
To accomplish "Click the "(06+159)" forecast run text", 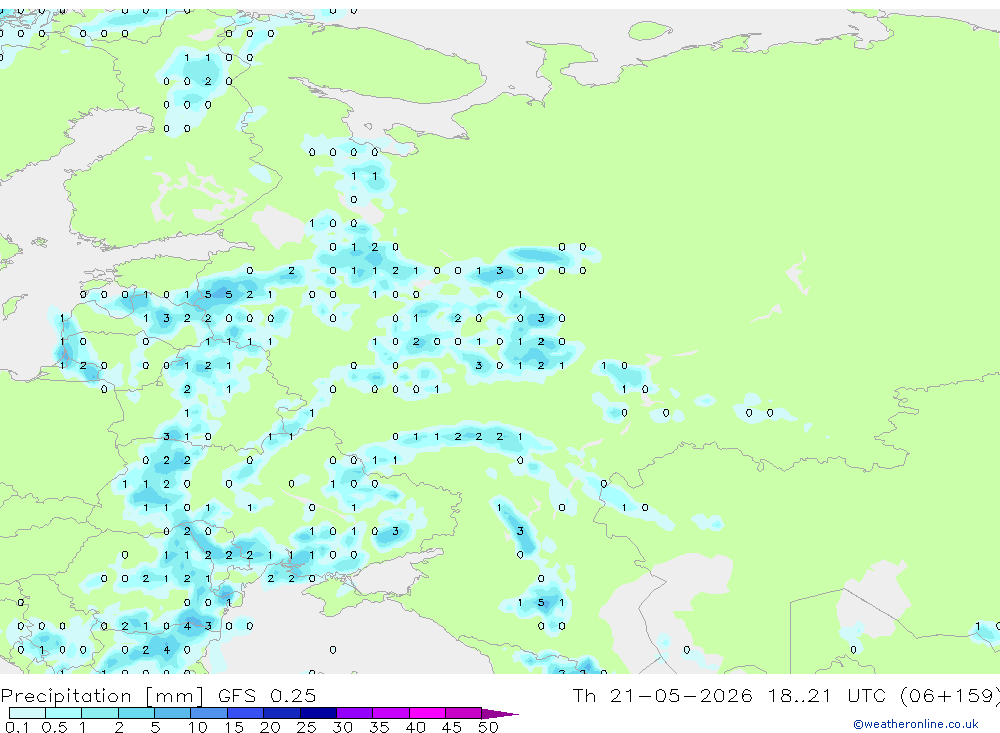I will [949, 695].
